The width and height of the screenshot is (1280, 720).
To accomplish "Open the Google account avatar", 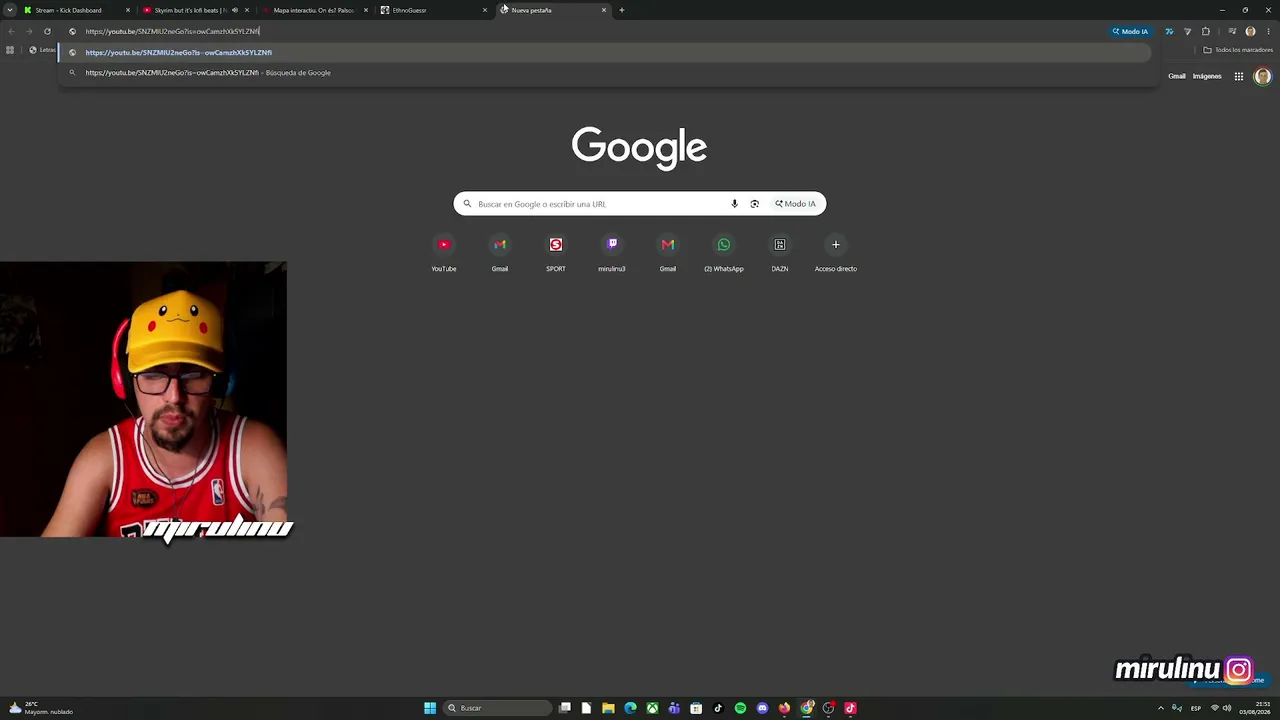I will [x=1262, y=76].
